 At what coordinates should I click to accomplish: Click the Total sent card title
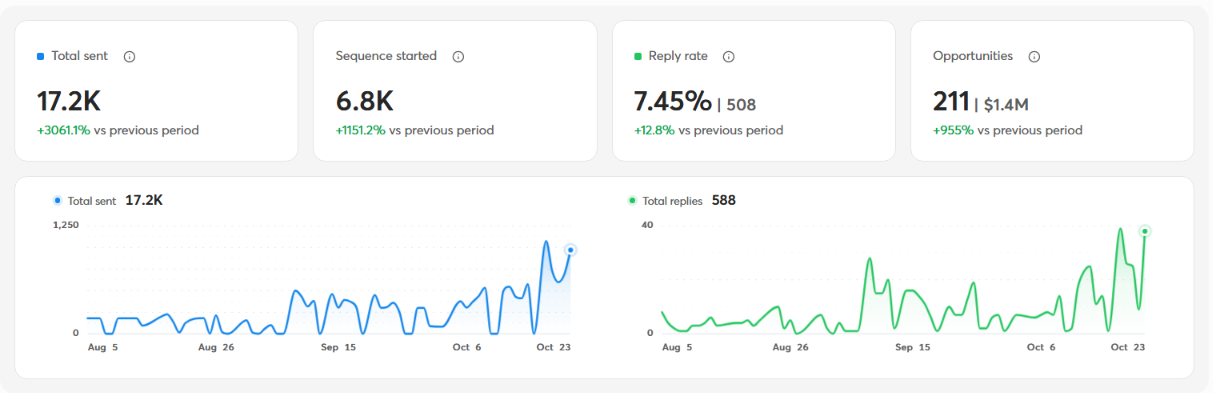click(79, 57)
